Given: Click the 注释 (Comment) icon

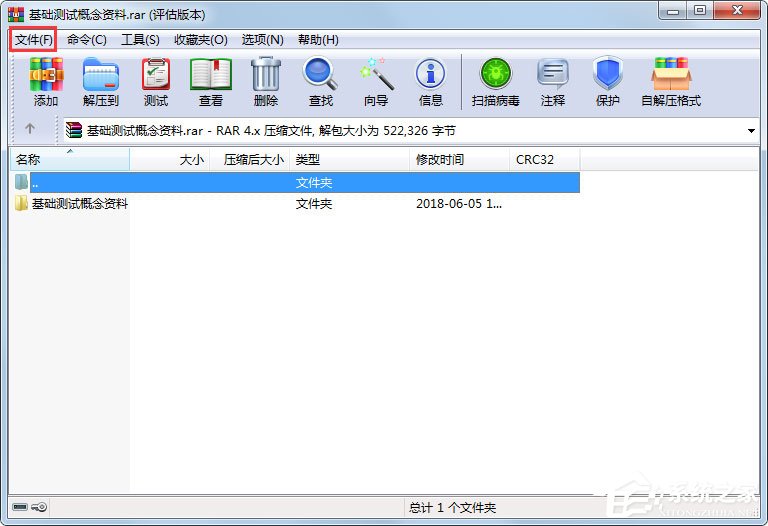Looking at the screenshot, I should click(x=552, y=74).
